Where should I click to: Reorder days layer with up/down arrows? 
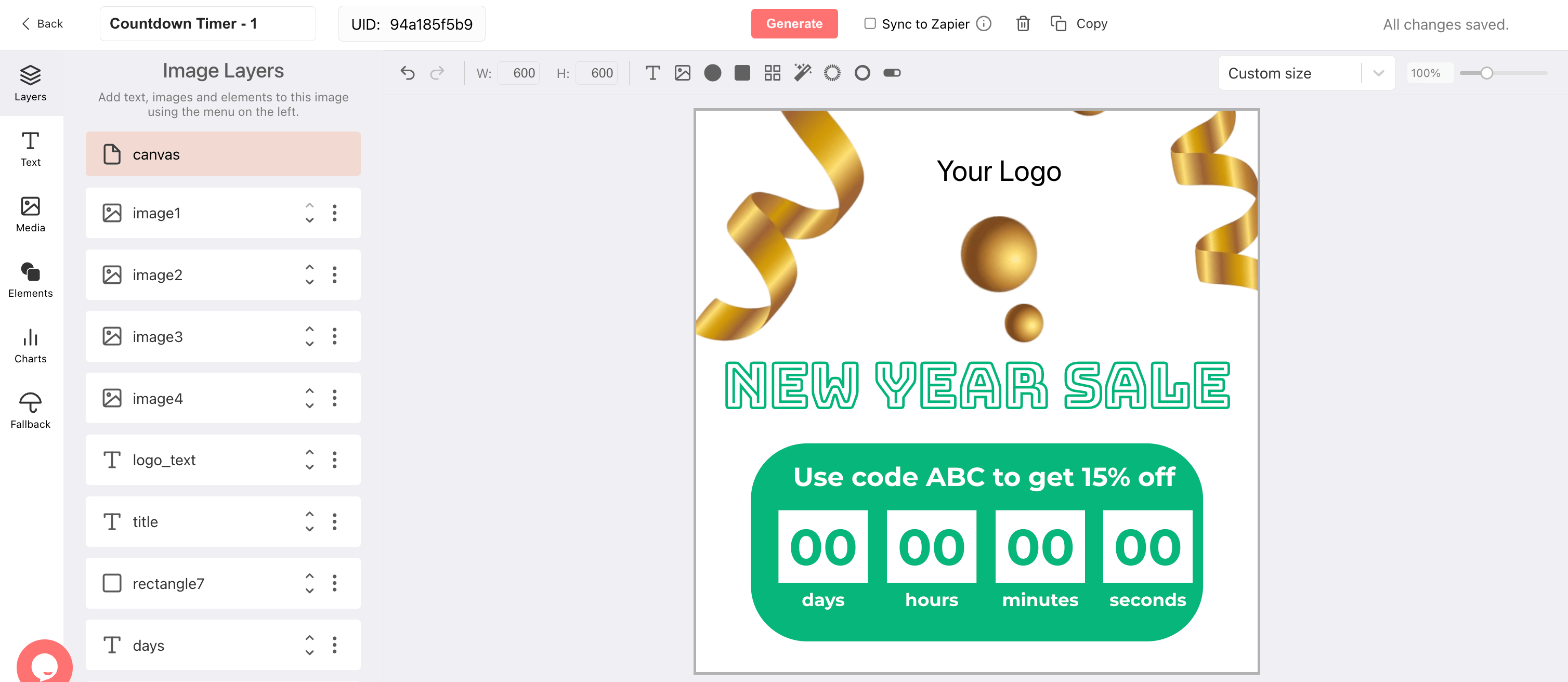[309, 646]
